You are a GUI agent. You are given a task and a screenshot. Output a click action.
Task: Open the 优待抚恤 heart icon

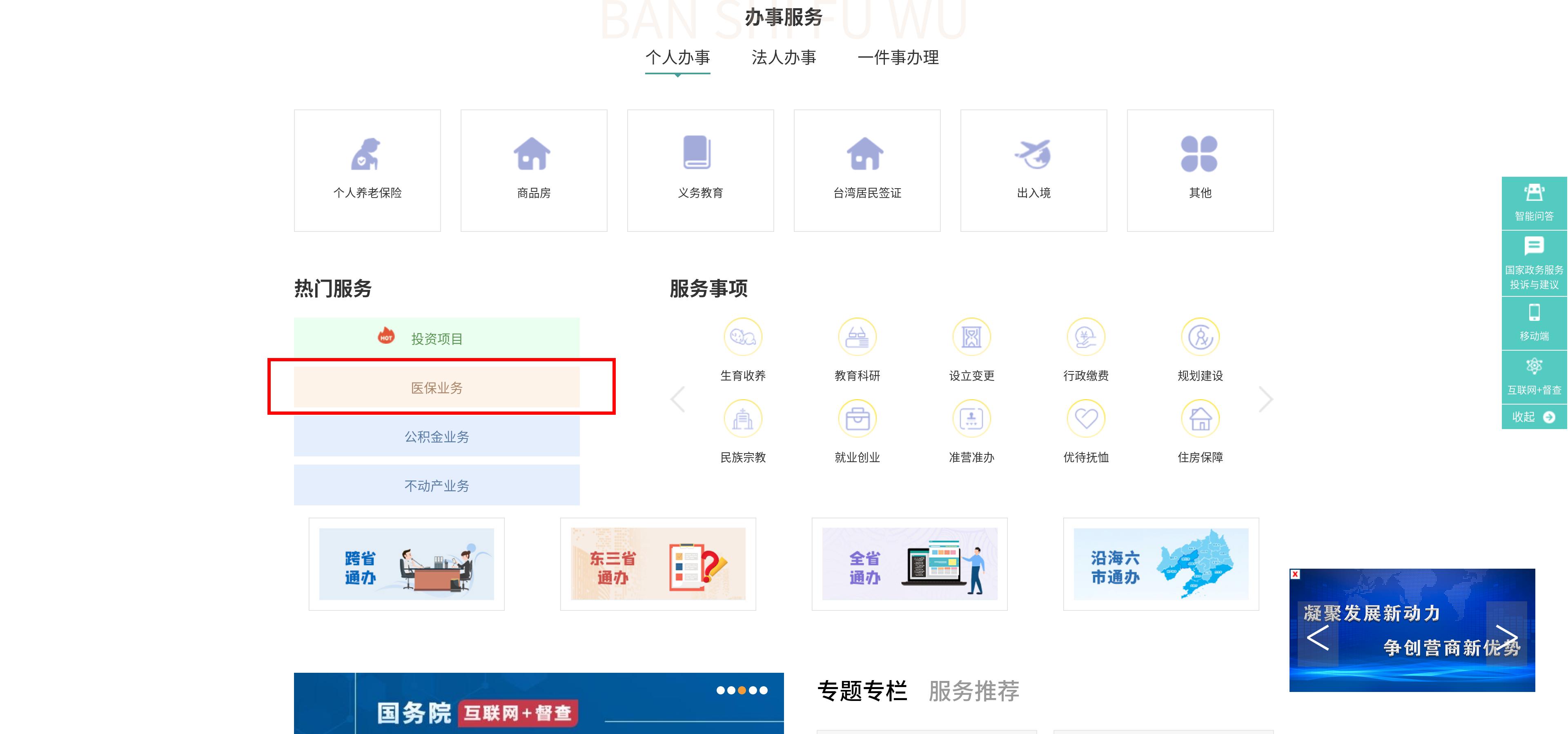point(1085,419)
